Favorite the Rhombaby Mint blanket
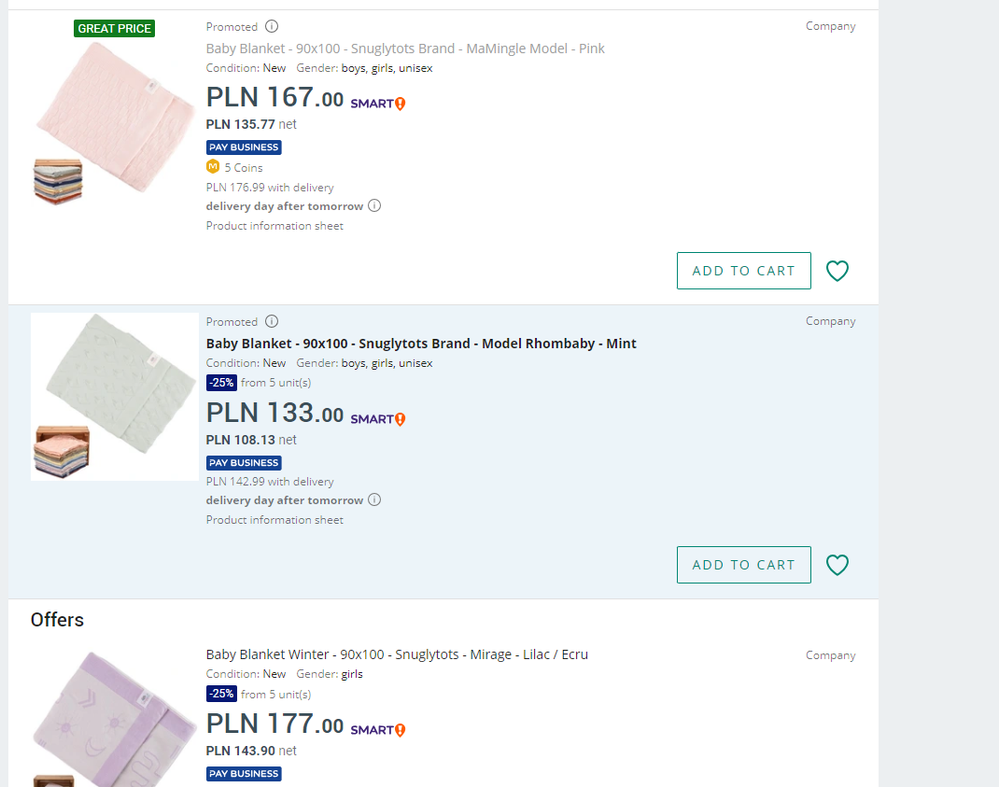This screenshot has width=999, height=787. [837, 565]
